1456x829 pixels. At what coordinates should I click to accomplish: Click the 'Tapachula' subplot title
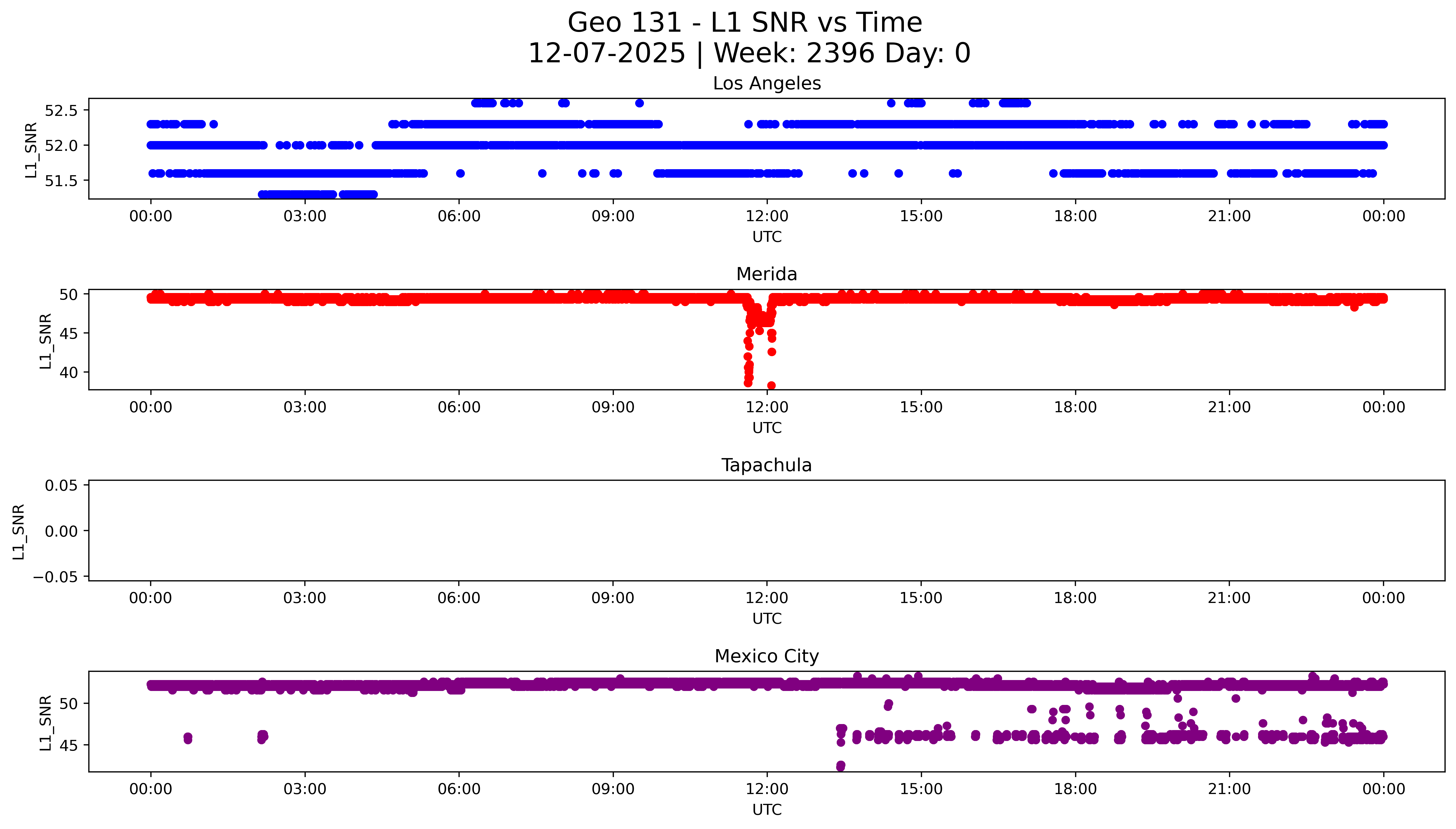[766, 465]
